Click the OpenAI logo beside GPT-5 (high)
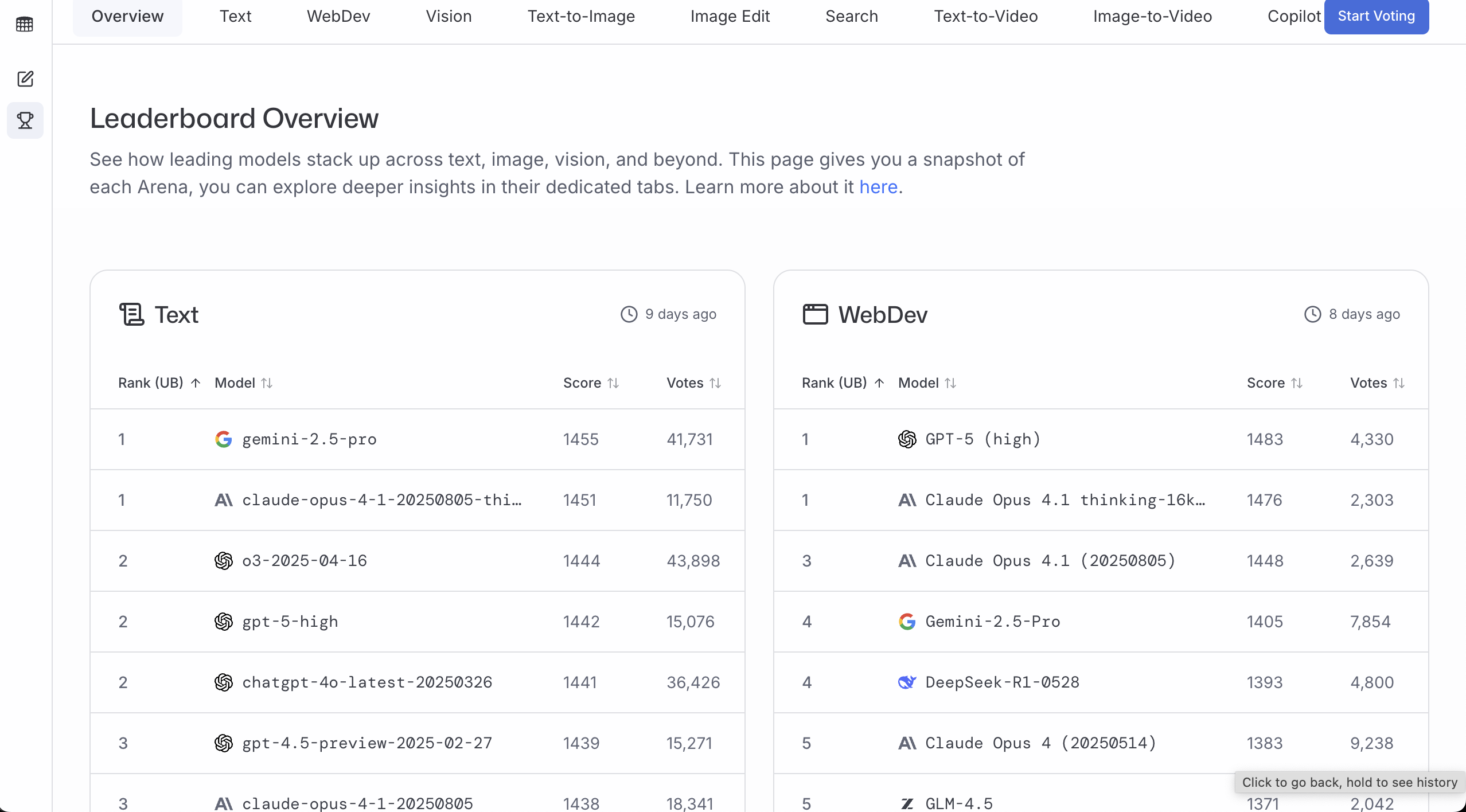The width and height of the screenshot is (1466, 812). [x=907, y=439]
